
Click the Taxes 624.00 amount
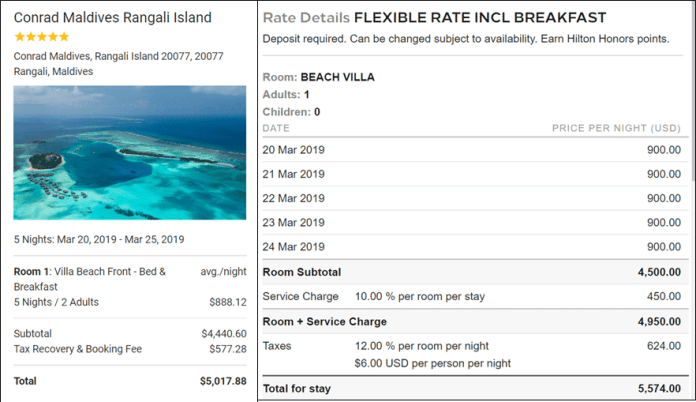click(x=664, y=346)
